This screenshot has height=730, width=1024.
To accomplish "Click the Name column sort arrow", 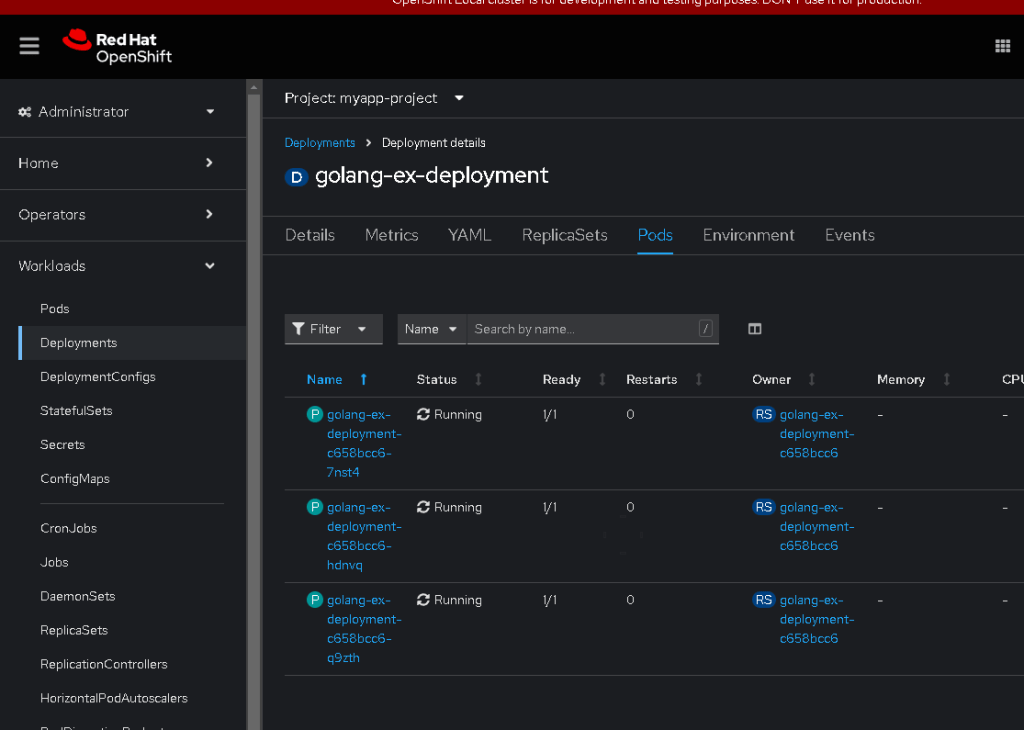I will (x=364, y=379).
